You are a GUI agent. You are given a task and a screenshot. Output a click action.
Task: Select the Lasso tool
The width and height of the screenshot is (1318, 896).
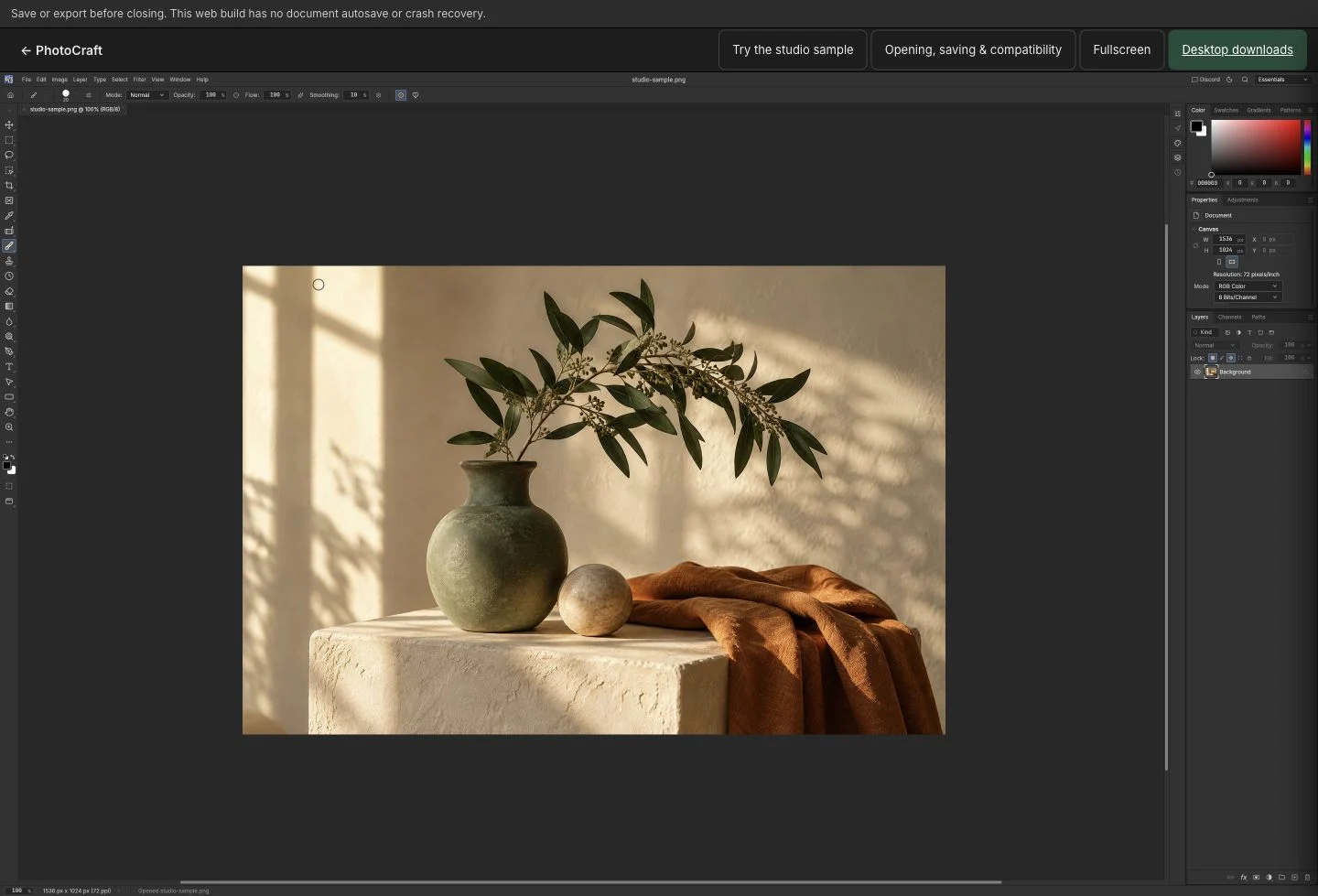(x=9, y=155)
